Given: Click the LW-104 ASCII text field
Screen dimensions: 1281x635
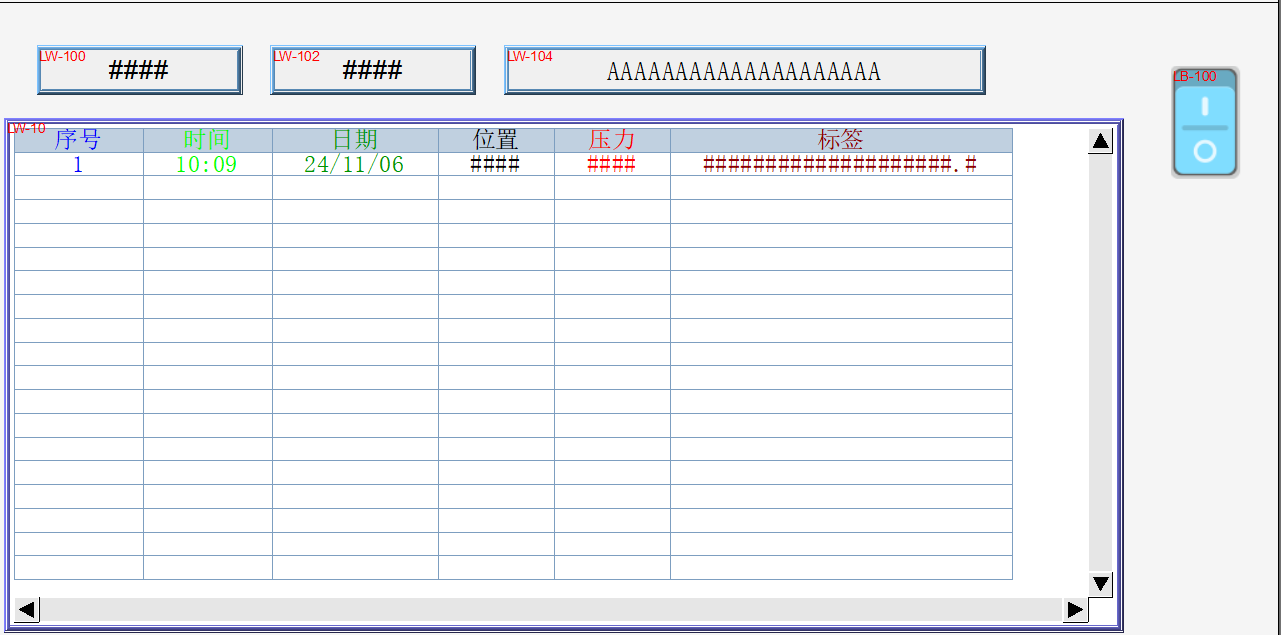Looking at the screenshot, I should [744, 70].
